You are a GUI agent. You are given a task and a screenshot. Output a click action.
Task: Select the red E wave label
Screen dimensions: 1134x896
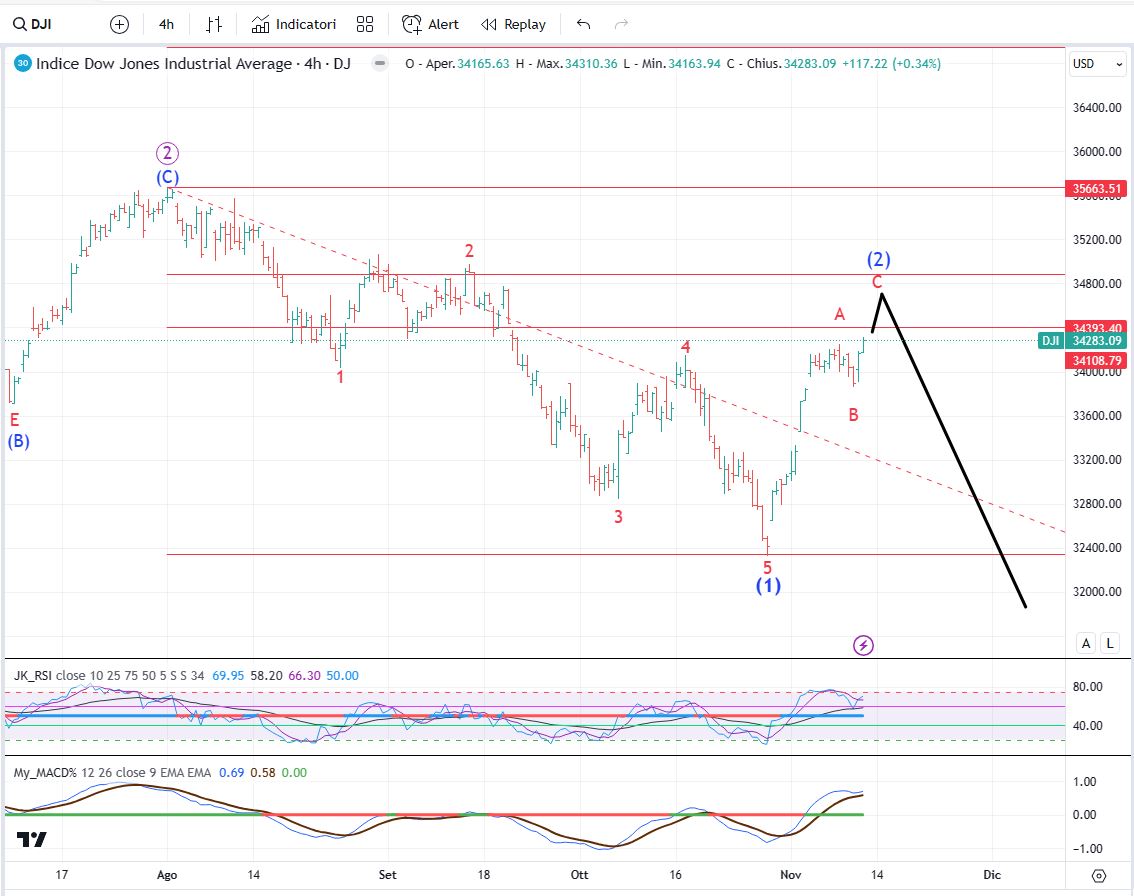tap(14, 420)
